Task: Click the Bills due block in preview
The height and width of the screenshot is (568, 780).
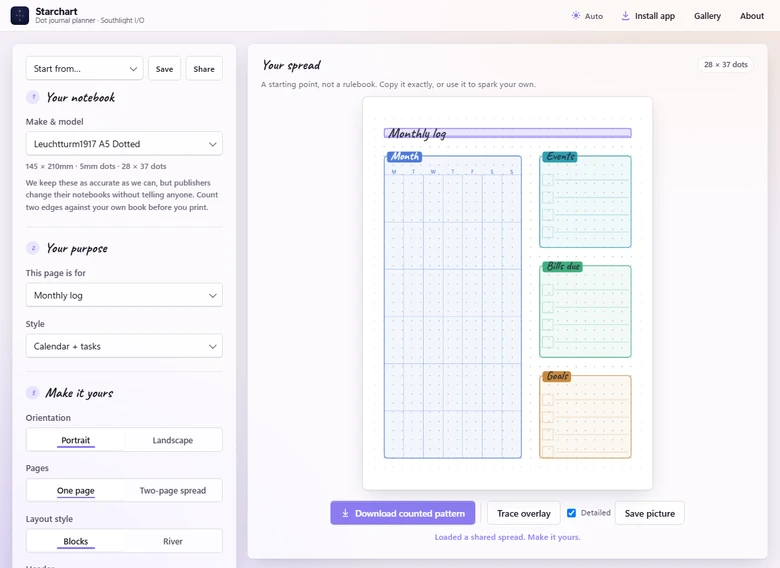Action: coord(585,311)
